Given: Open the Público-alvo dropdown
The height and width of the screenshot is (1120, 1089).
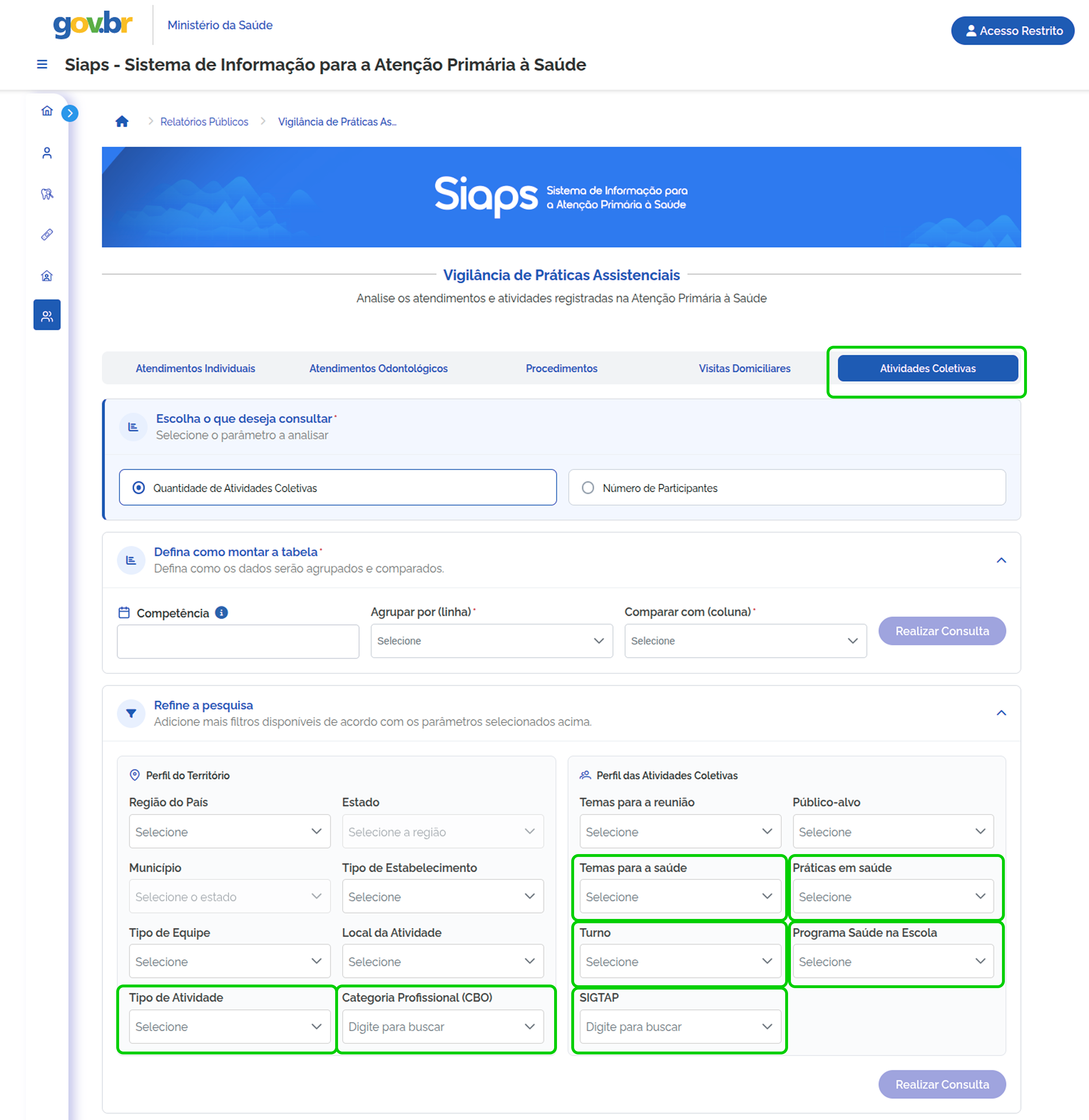Looking at the screenshot, I should (893, 832).
